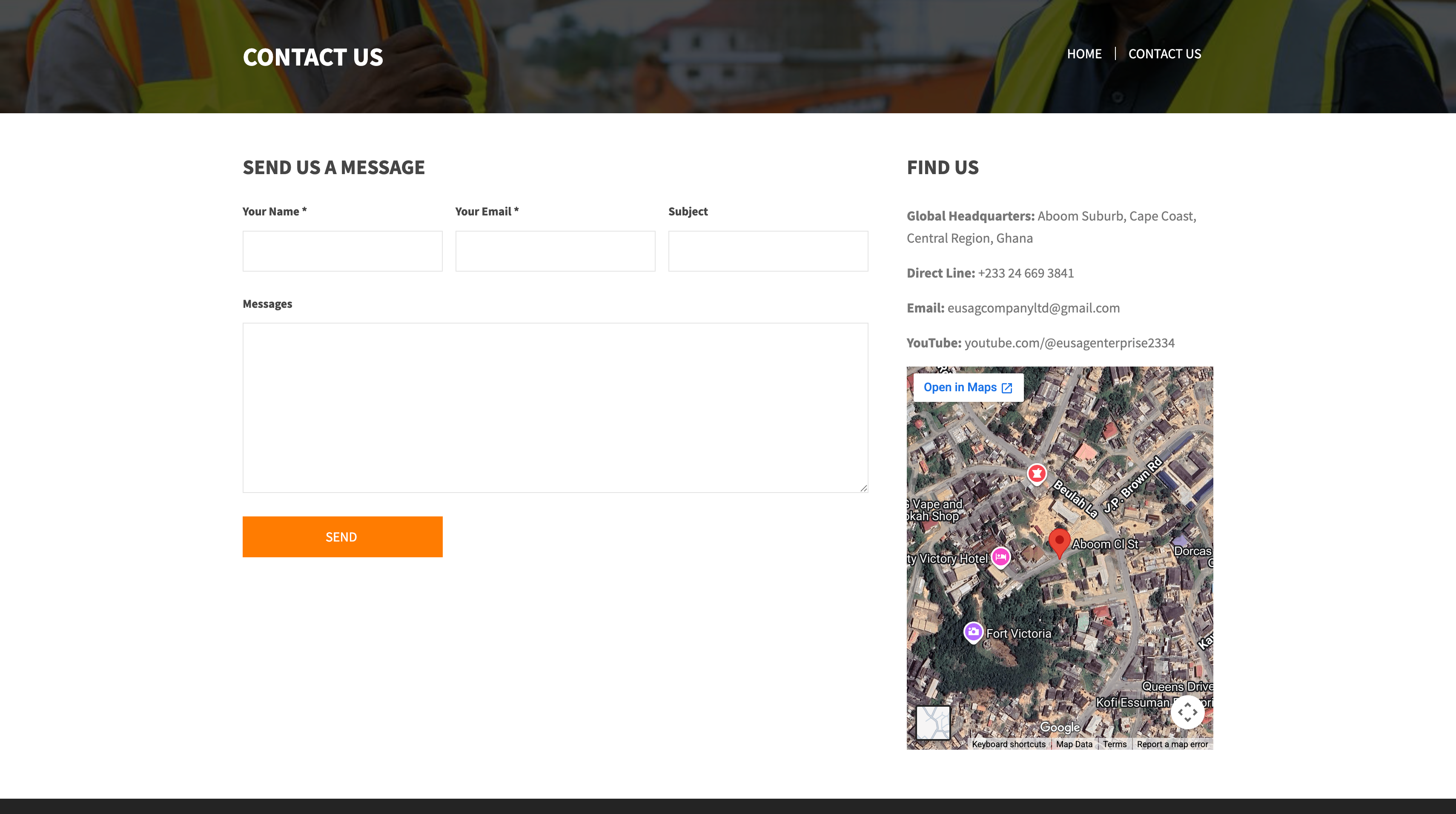1456x814 pixels.
Task: Click the Kofi Essuman map label
Action: (x=1133, y=702)
